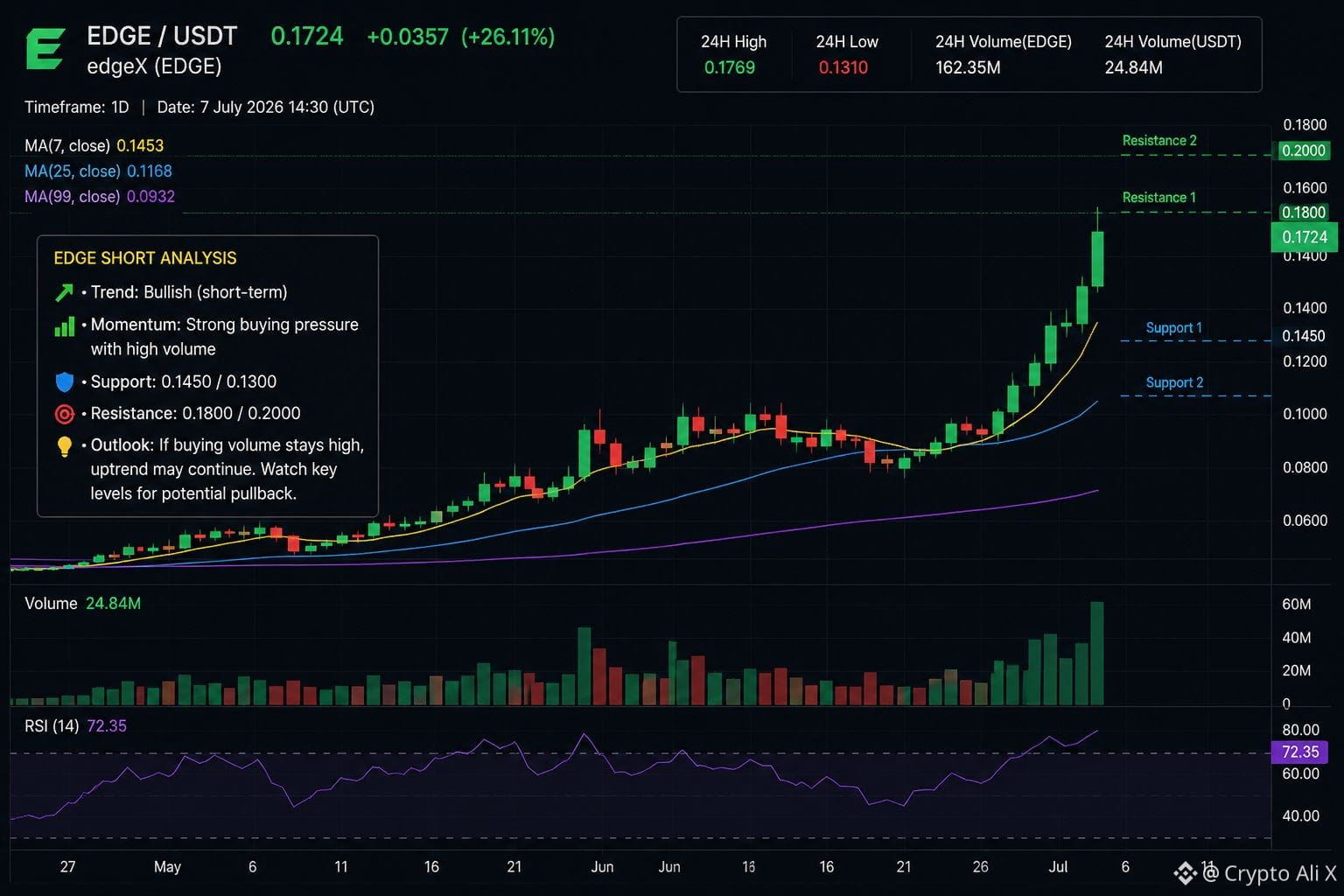
Task: Click the latest tall green candlestick
Action: point(1097,258)
